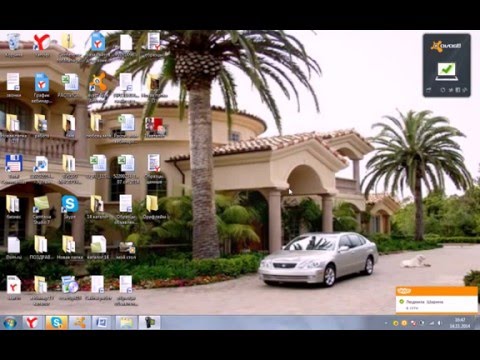
Task: Open Yandex browser from the taskbar
Action: [32, 323]
